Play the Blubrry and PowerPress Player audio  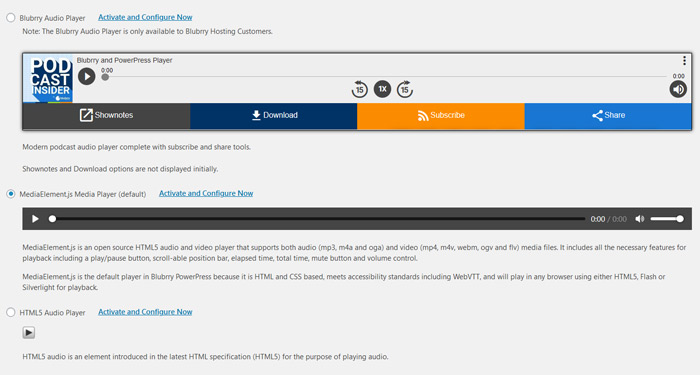tap(87, 76)
